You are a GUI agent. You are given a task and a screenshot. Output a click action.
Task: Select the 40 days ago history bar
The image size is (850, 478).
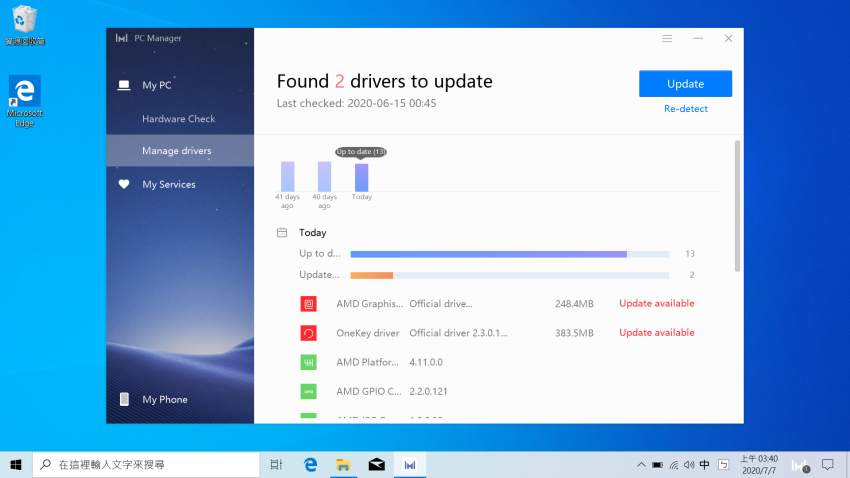324,176
